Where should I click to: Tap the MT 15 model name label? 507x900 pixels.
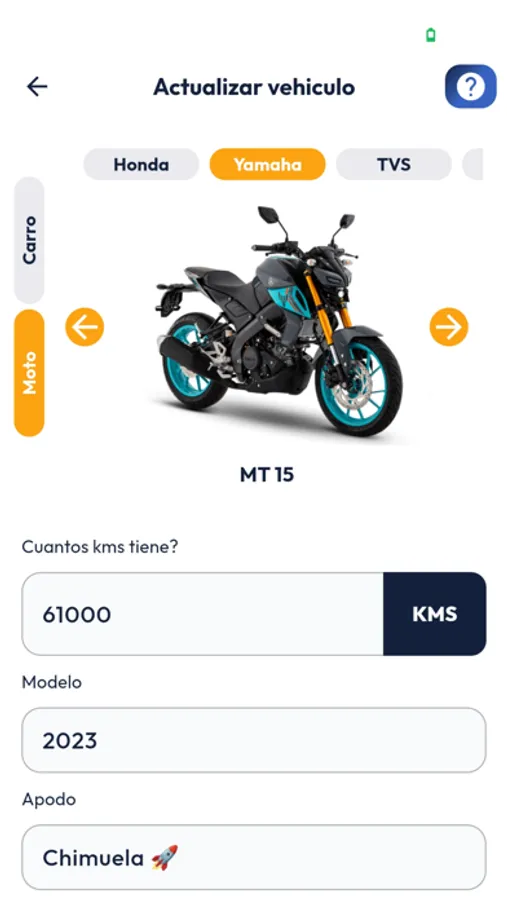pos(267,475)
